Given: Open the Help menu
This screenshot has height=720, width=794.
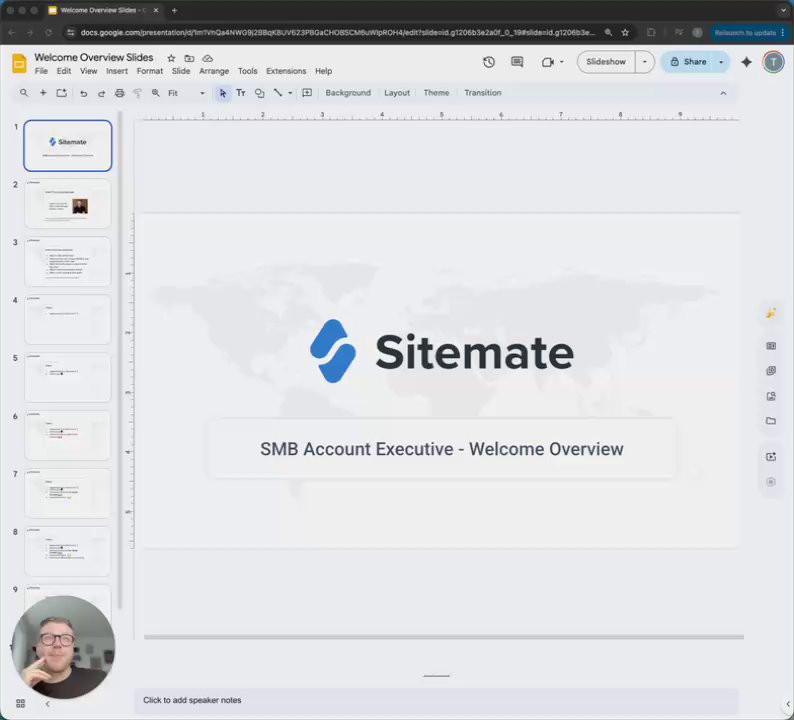Looking at the screenshot, I should [324, 71].
